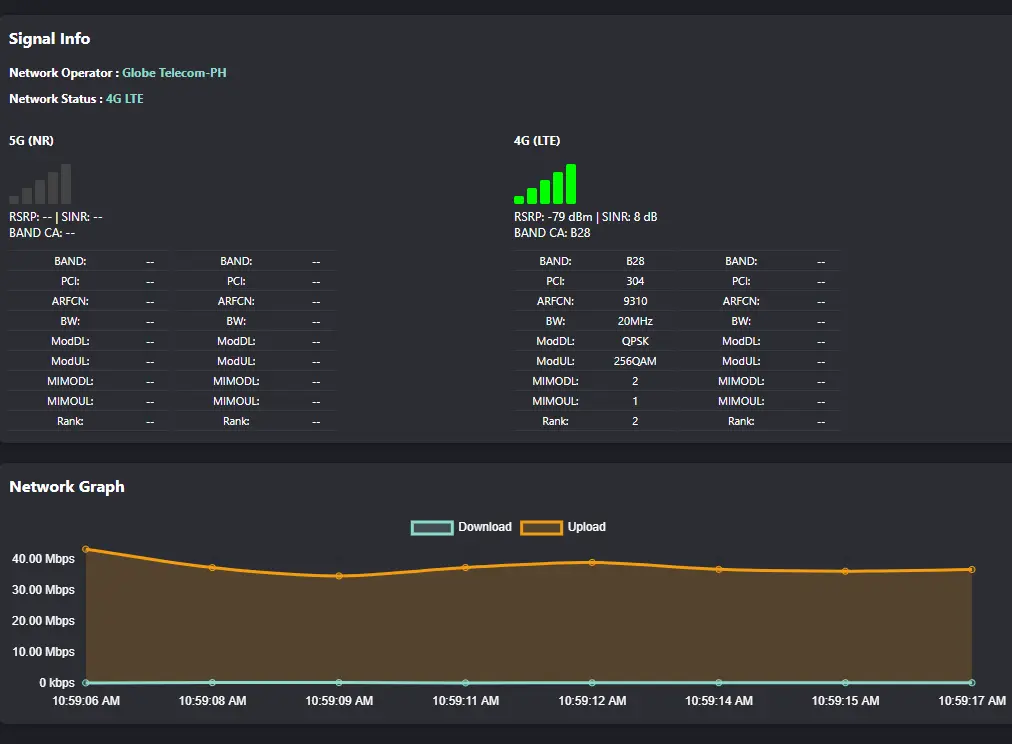Toggle the Upload legend series

coord(563,527)
